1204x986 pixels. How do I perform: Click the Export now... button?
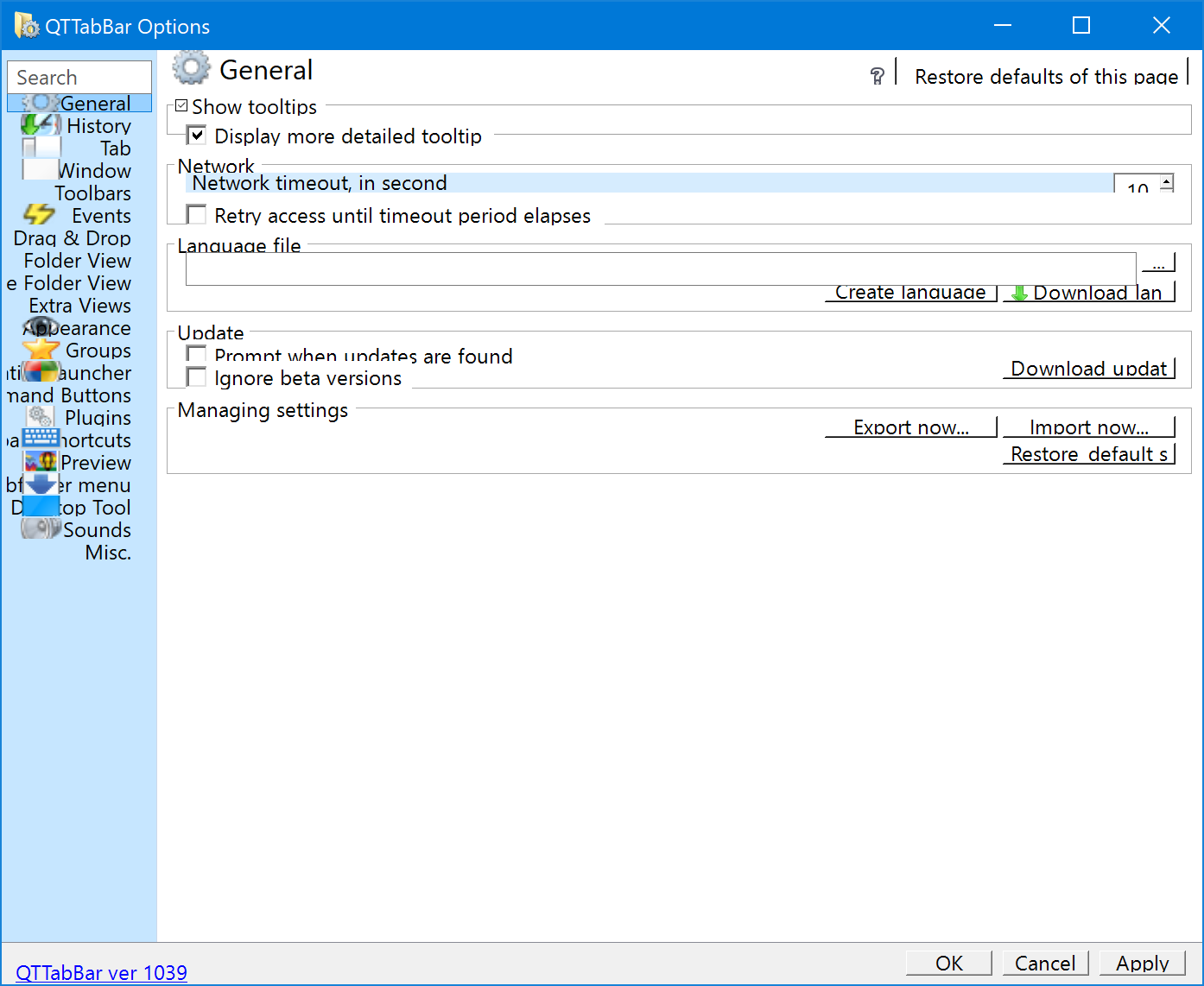tap(911, 427)
